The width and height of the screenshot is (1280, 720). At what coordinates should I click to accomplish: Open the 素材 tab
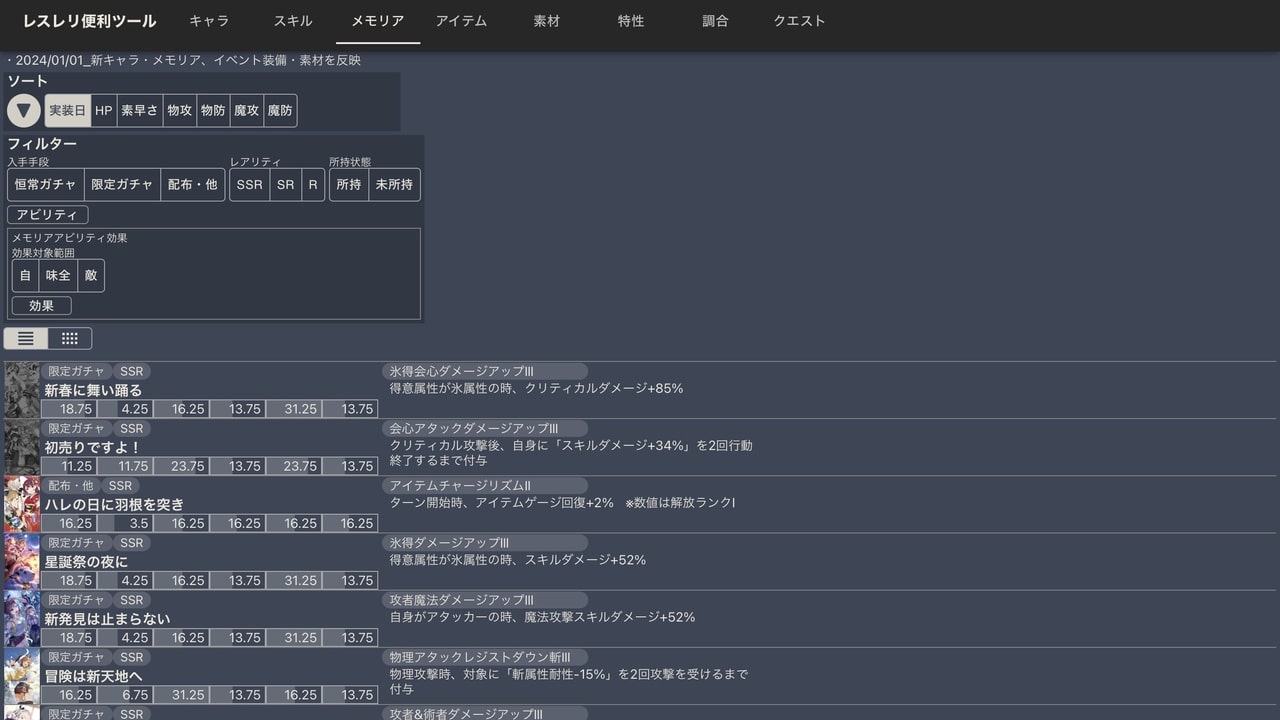coord(547,21)
